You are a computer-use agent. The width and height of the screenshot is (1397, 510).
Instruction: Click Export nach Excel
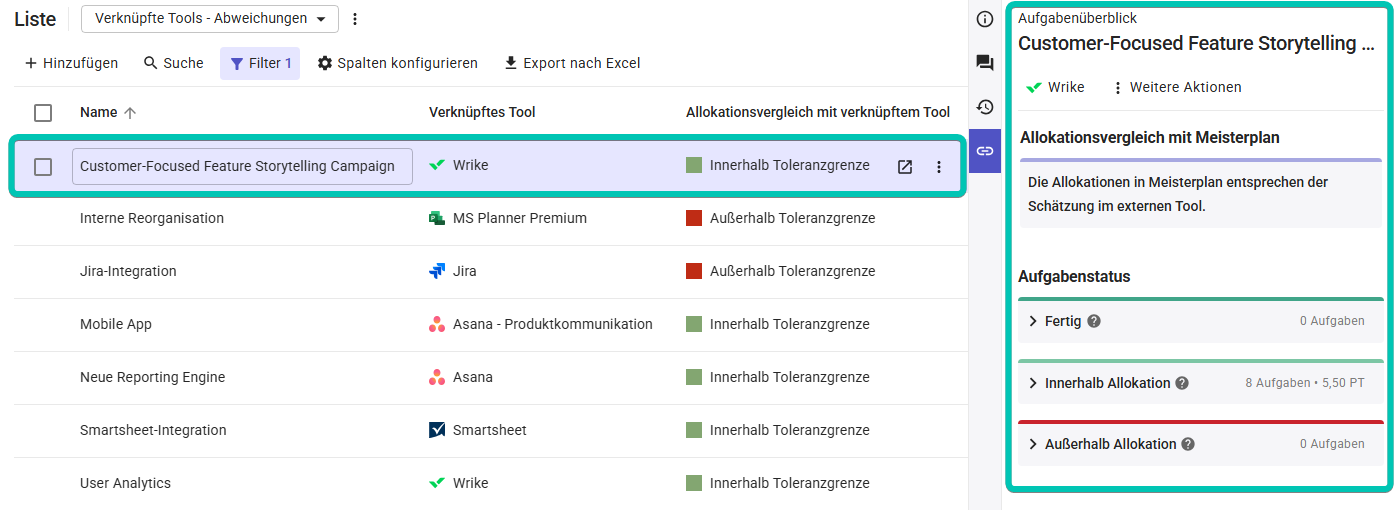click(x=571, y=63)
